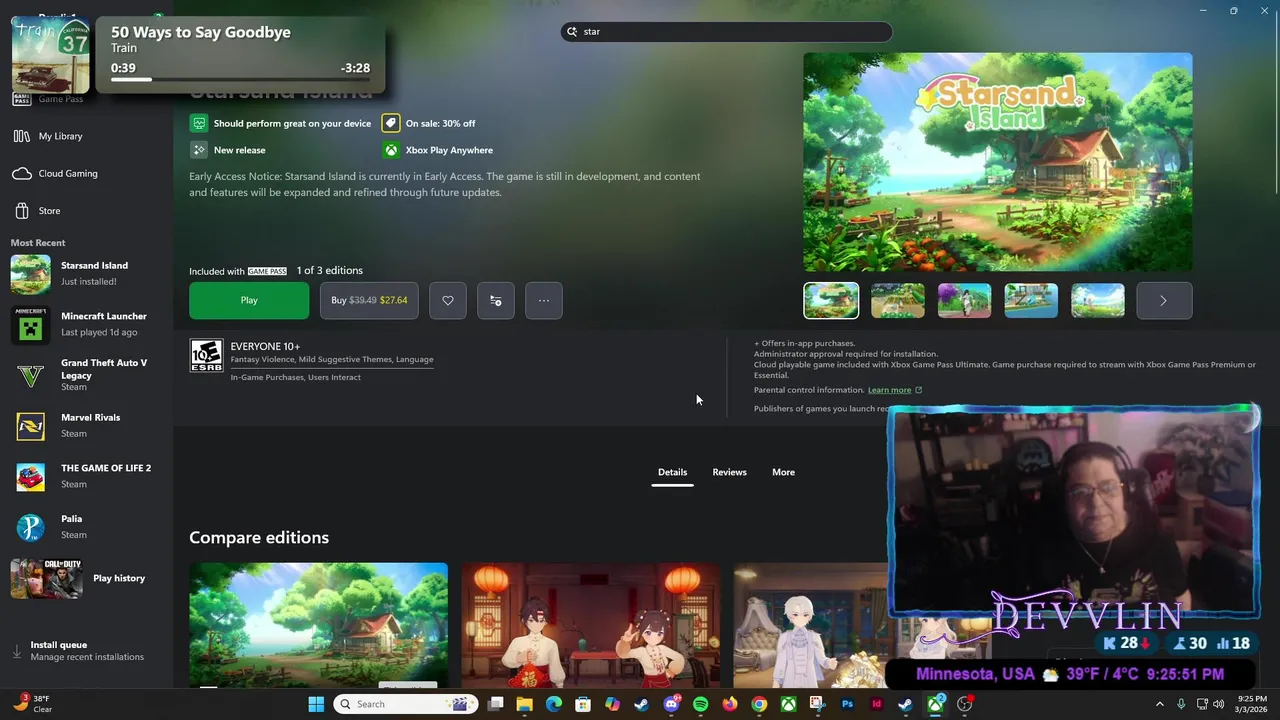Screen dimensions: 1280x720
Task: Open Palia in Most Recent list
Action: [x=87, y=527]
